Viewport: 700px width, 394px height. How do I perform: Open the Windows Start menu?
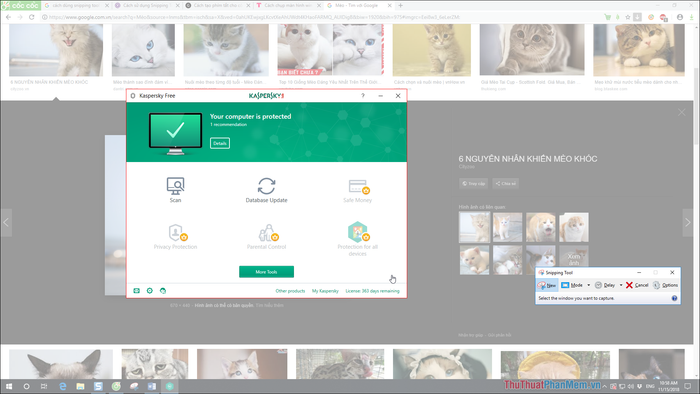click(8, 386)
